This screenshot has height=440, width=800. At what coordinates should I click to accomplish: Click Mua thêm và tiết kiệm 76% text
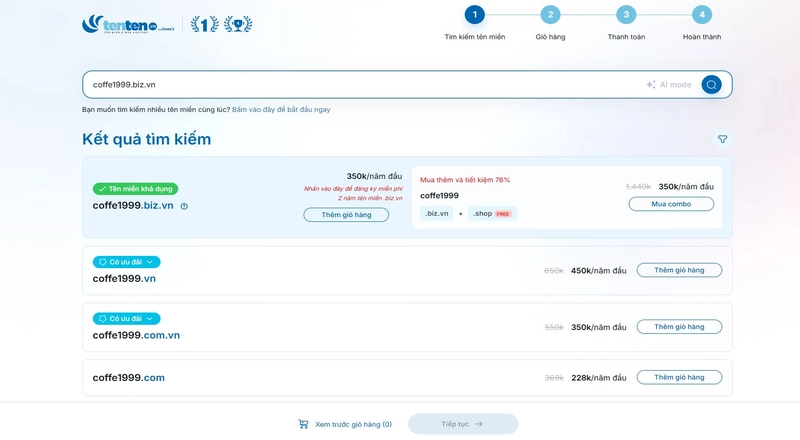tap(465, 180)
